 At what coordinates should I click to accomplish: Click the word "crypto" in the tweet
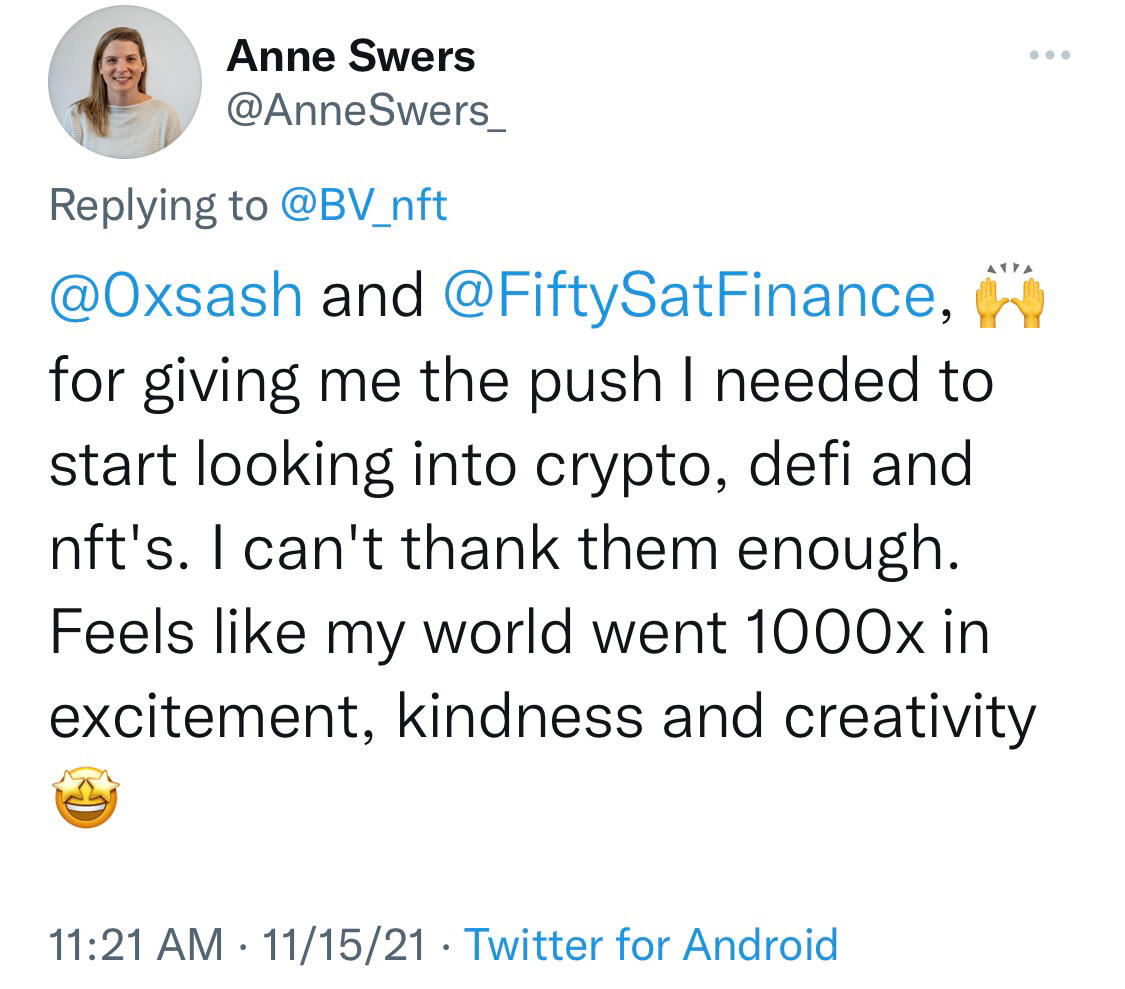pos(634,466)
